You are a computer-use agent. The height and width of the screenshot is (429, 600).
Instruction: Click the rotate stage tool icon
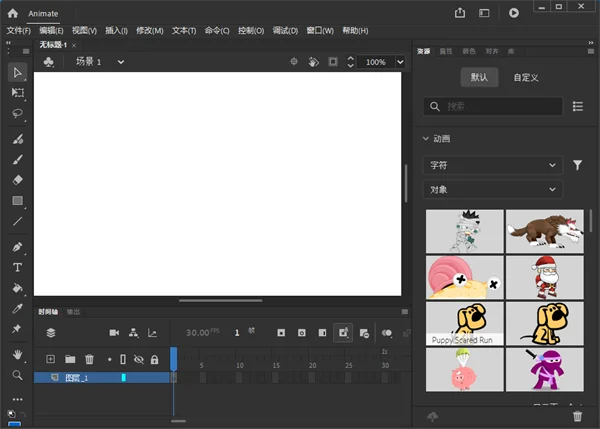click(x=313, y=62)
